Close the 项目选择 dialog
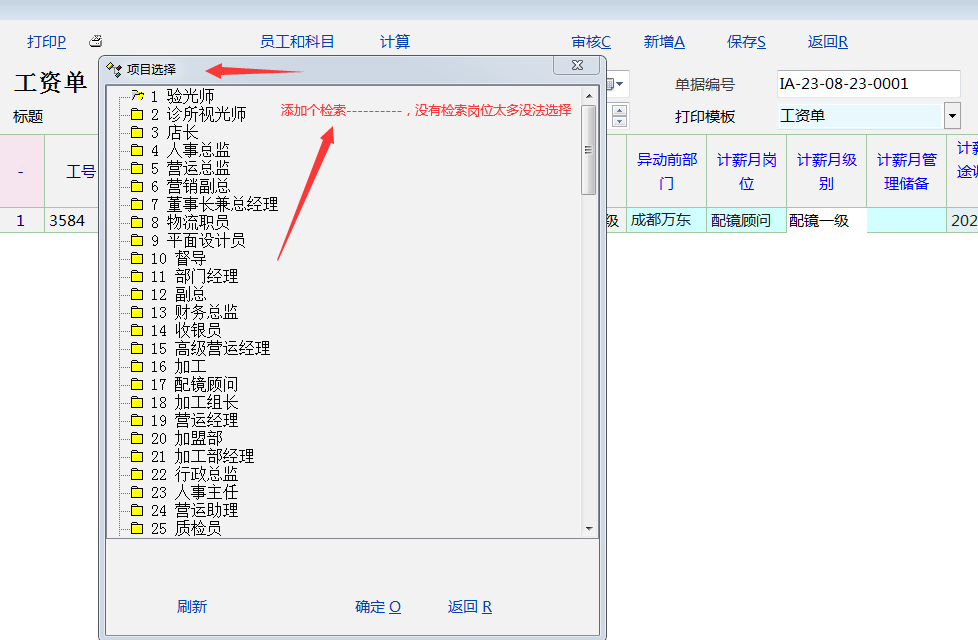This screenshot has width=978, height=640. 578,66
